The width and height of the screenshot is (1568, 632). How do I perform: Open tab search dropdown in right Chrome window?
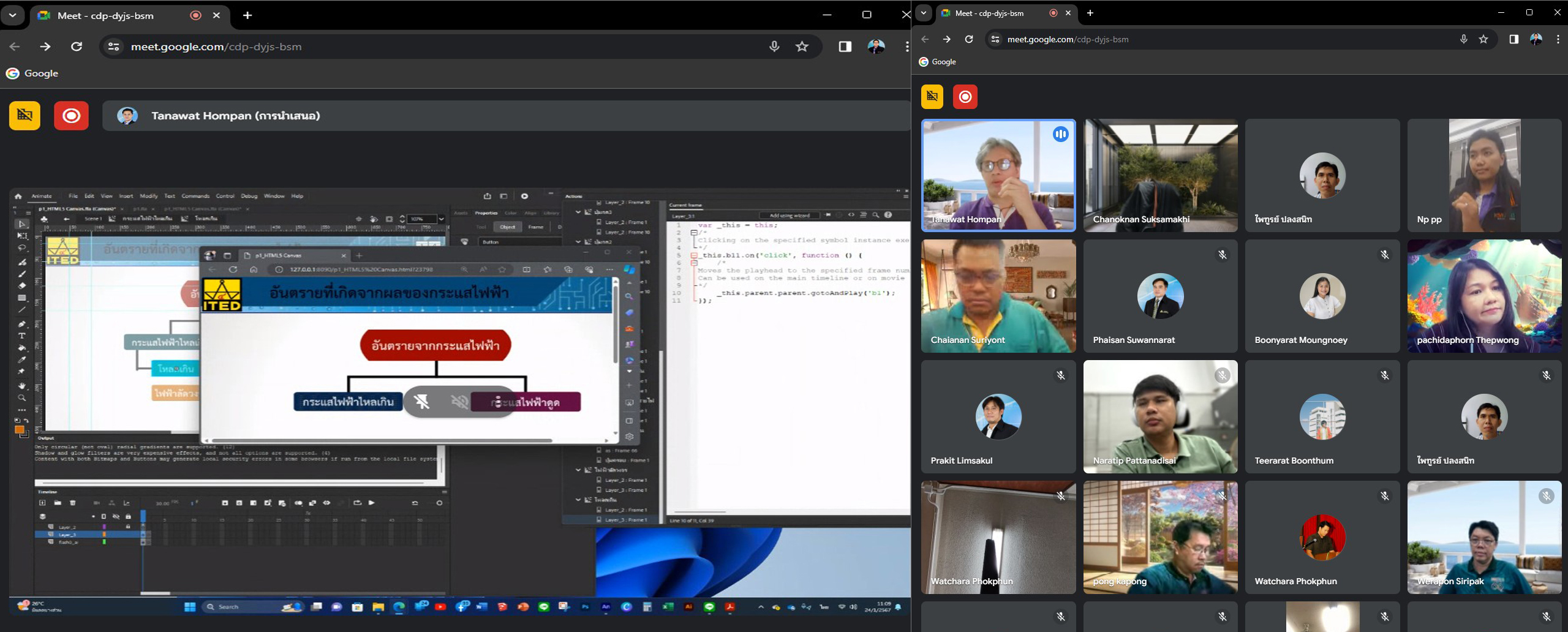coord(923,13)
